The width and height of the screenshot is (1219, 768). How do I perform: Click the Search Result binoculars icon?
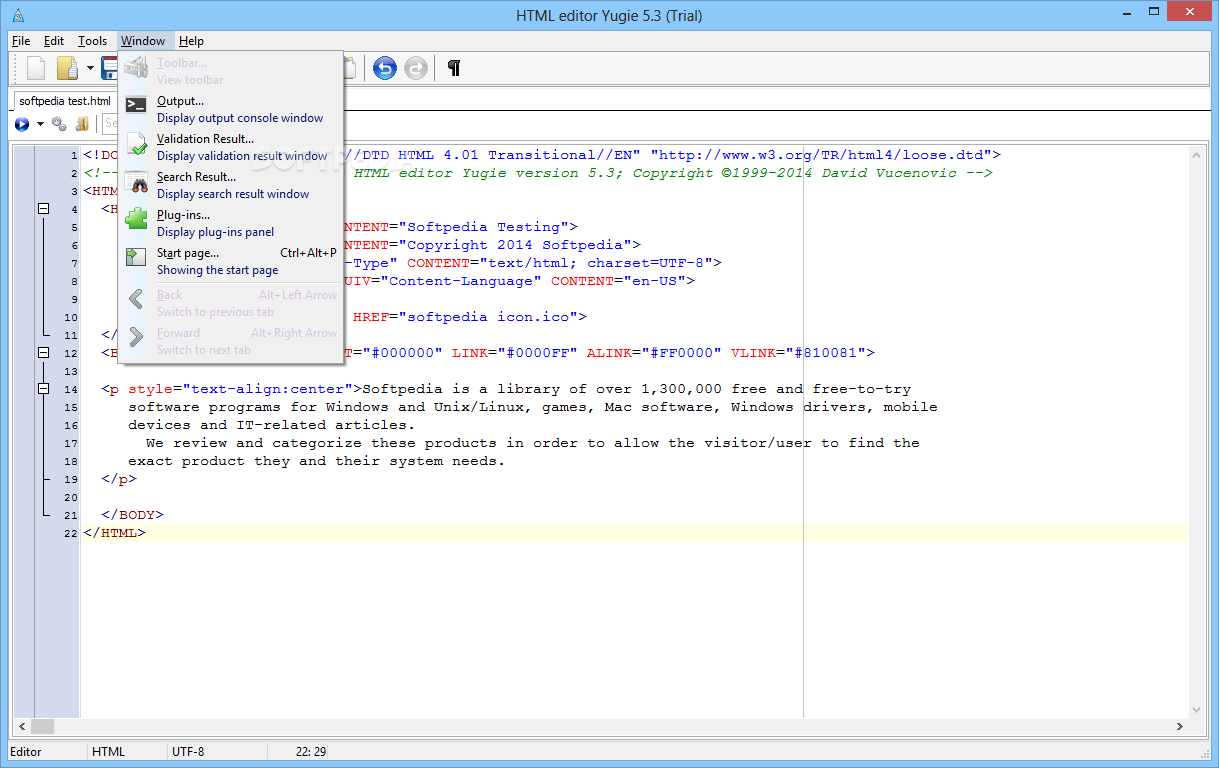click(x=138, y=182)
